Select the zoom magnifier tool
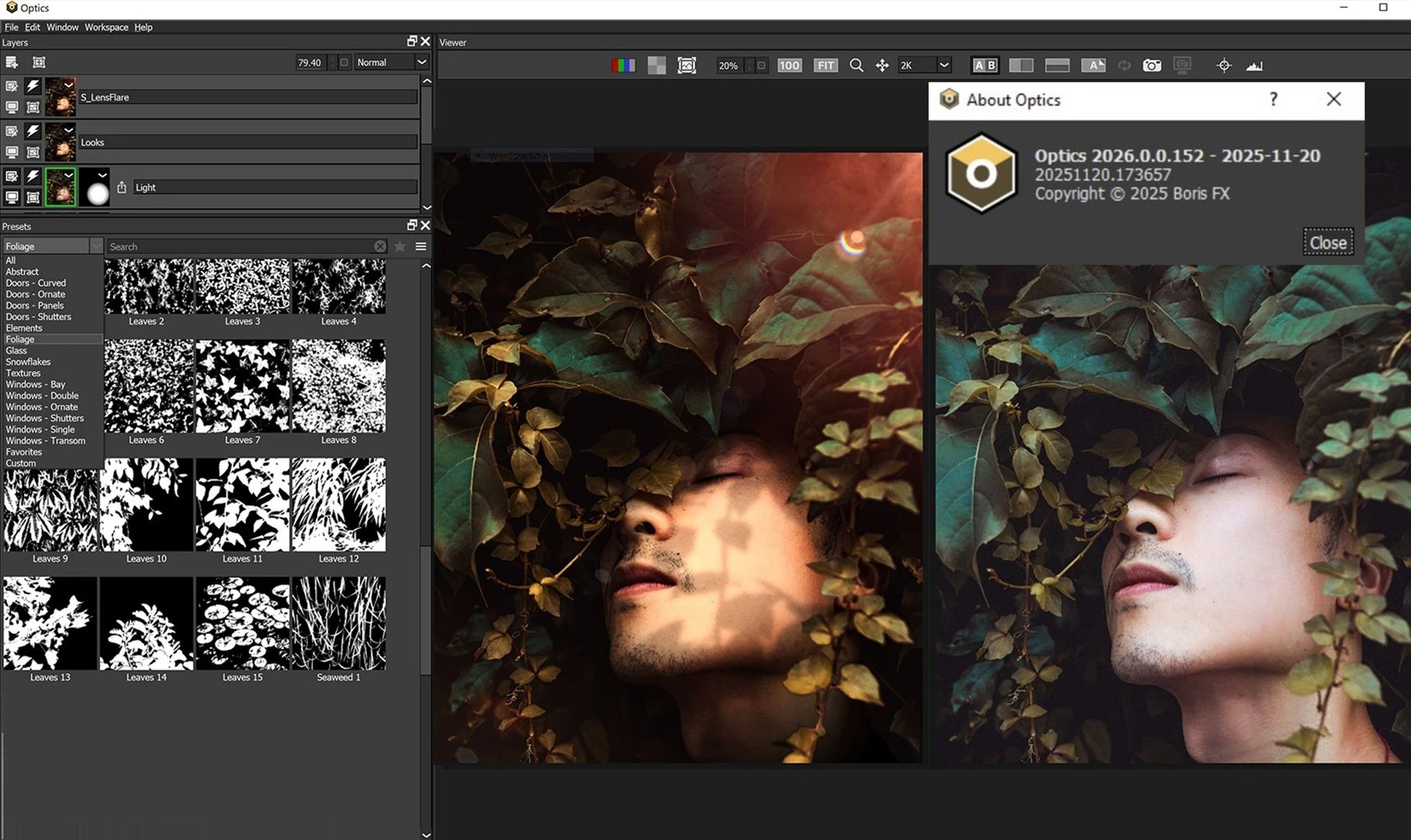The width and height of the screenshot is (1411, 840). pos(856,65)
